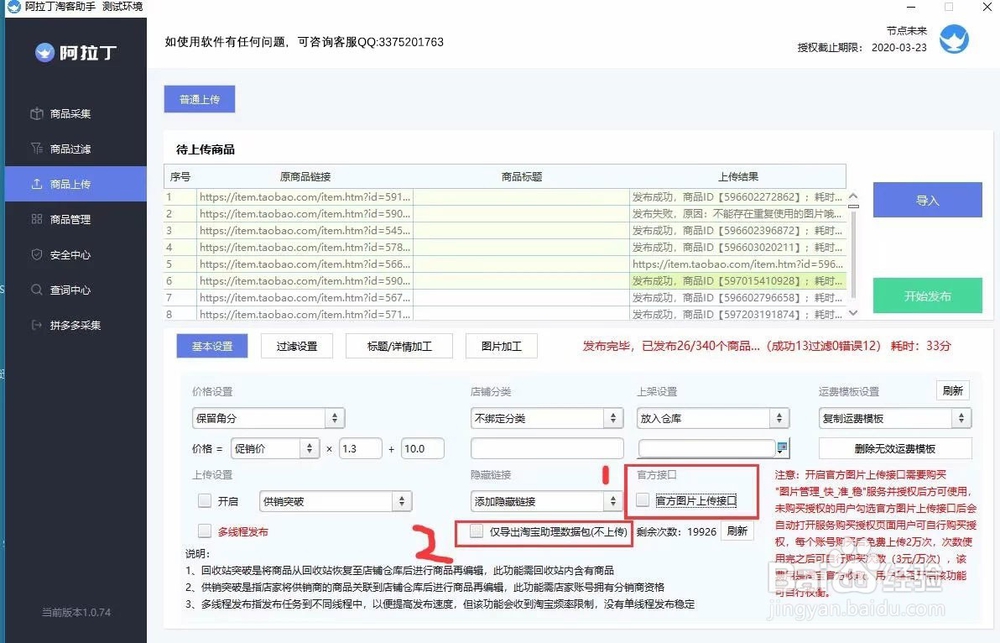Click the empty field under 店铺分类
1000x643 pixels.
point(547,448)
